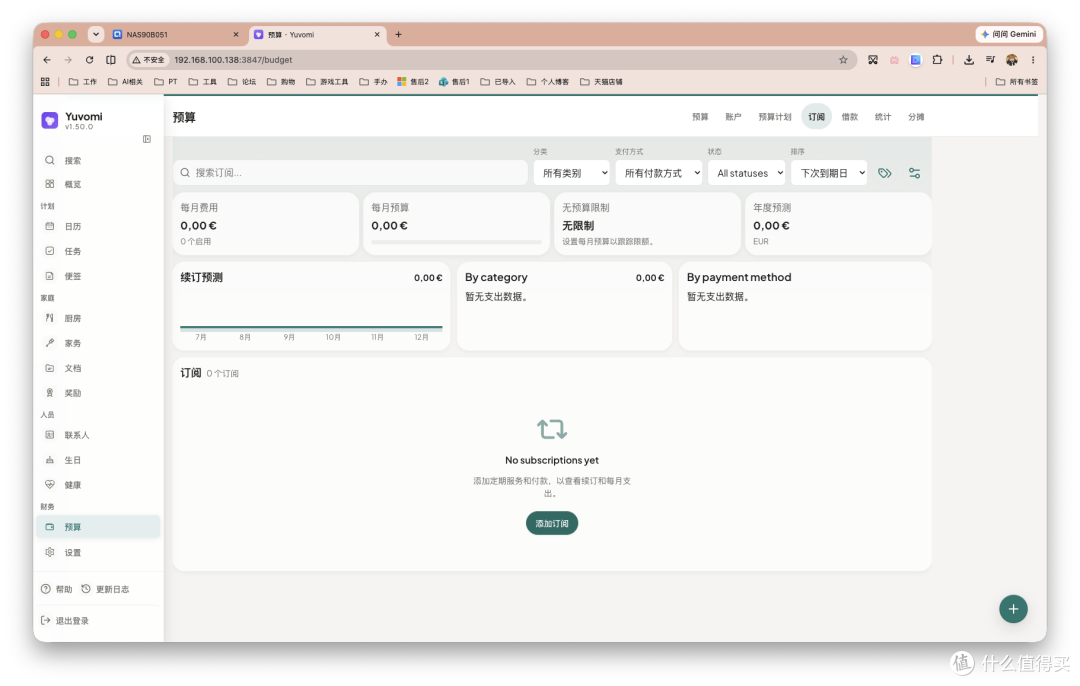View the changelog (更新日志)
Screen dimensions: 1080x686
pos(105,590)
